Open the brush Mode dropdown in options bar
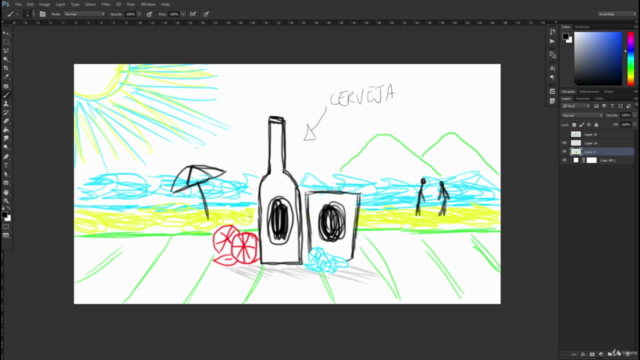This screenshot has width=640, height=360. coord(84,14)
